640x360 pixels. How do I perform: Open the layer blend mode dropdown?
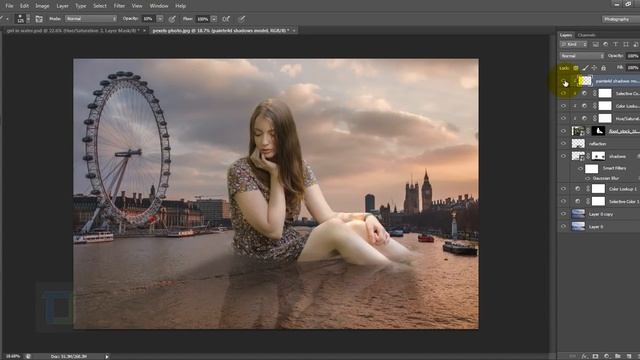click(582, 56)
